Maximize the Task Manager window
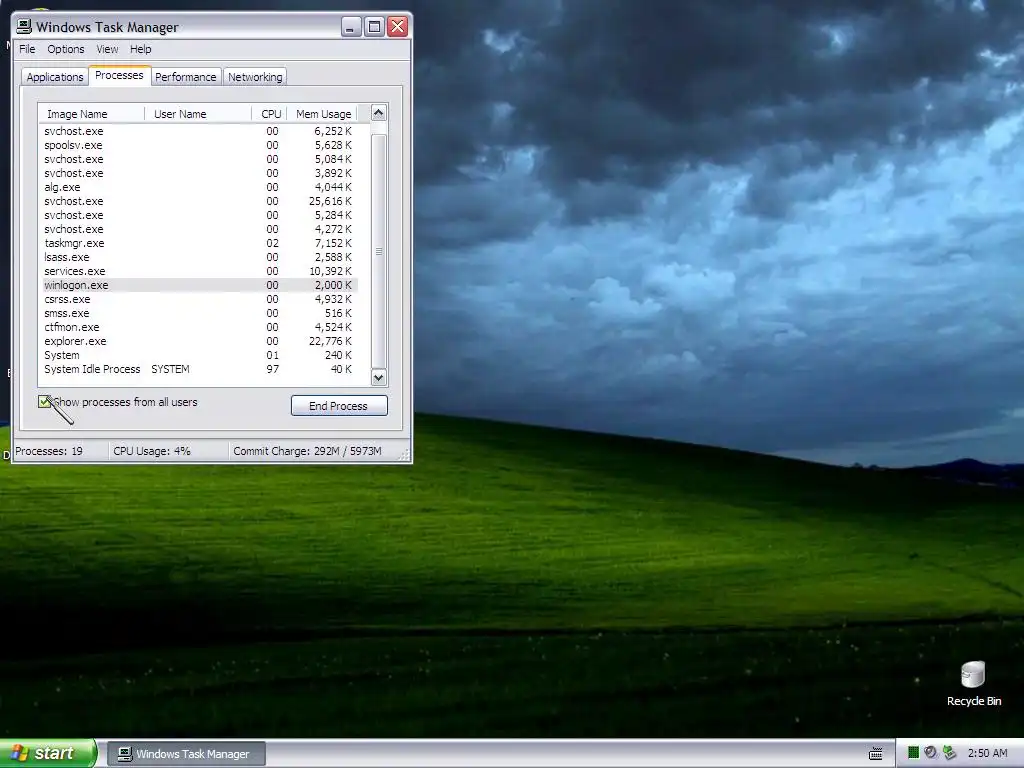The width and height of the screenshot is (1024, 768). (x=374, y=27)
